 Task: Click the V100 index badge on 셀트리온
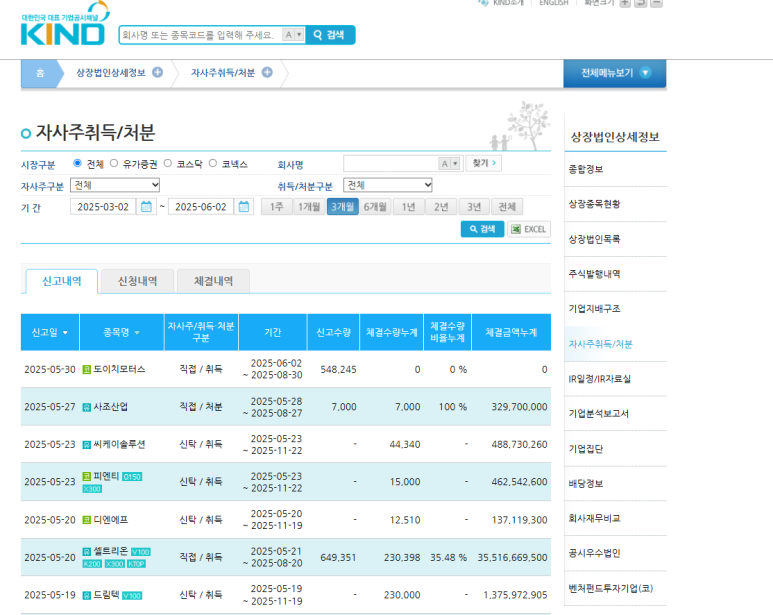click(x=141, y=552)
